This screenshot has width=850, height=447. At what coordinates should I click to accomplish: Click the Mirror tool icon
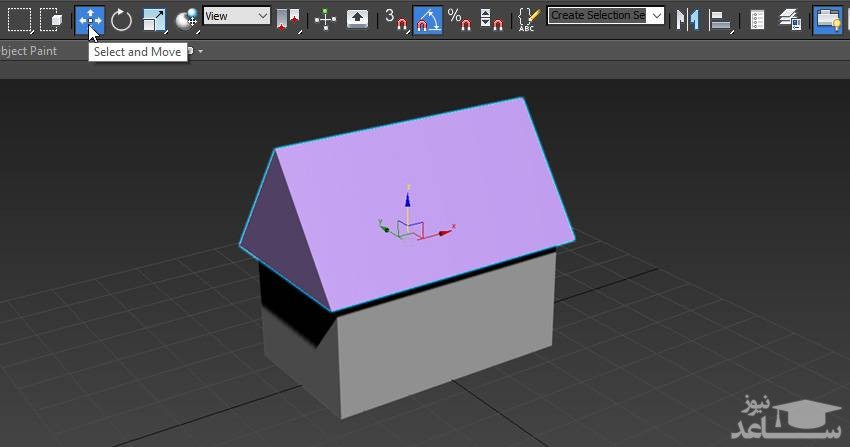tap(687, 18)
